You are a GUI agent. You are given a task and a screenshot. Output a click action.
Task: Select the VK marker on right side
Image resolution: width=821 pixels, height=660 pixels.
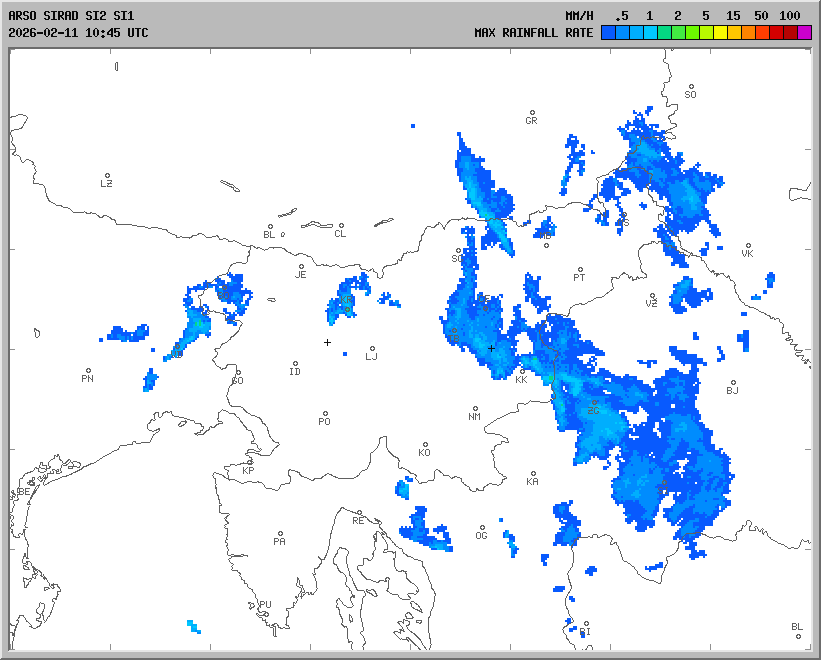[747, 246]
